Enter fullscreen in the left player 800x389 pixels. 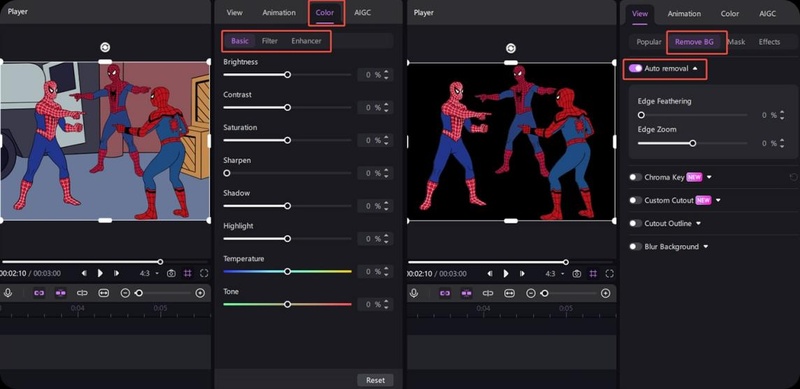(204, 274)
